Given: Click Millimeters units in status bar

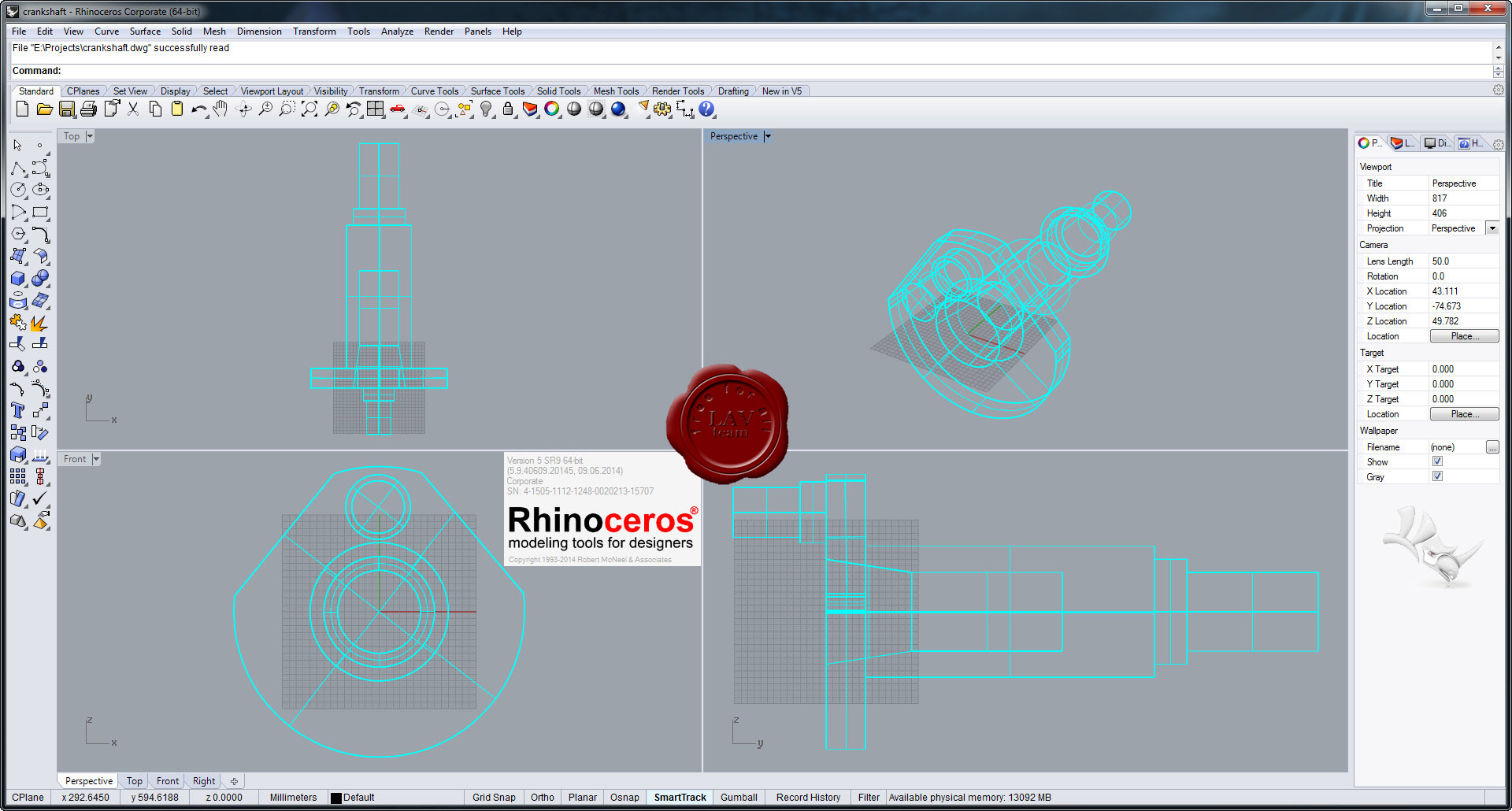Looking at the screenshot, I should tap(293, 798).
